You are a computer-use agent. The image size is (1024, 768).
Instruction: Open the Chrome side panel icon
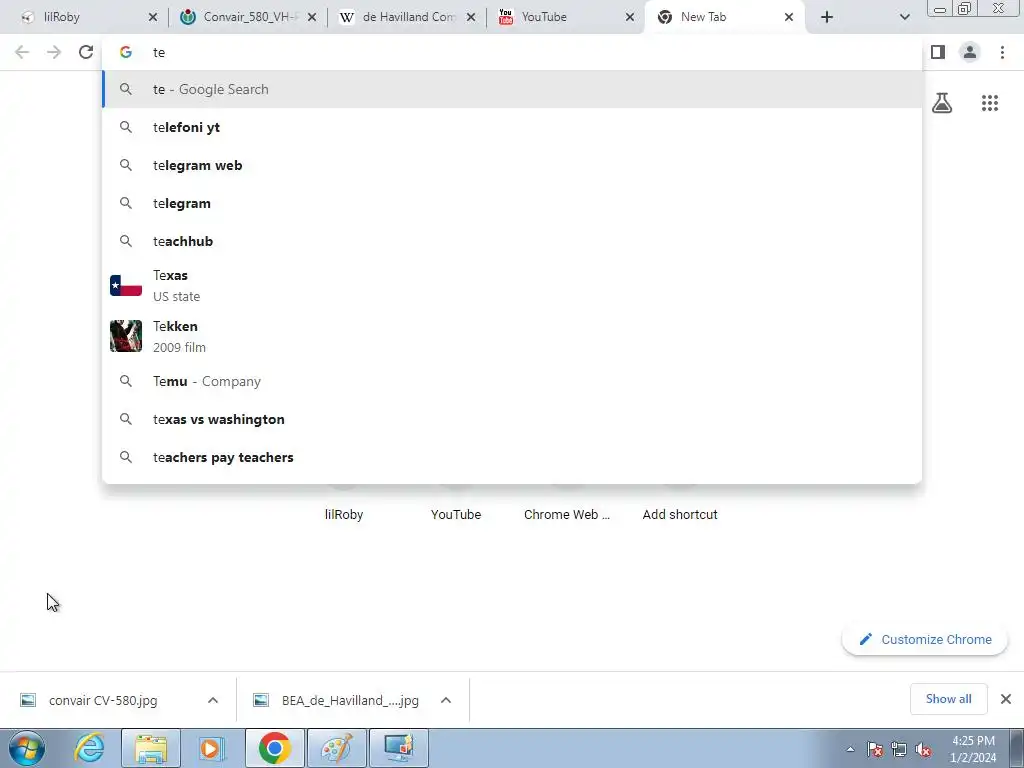click(x=938, y=52)
